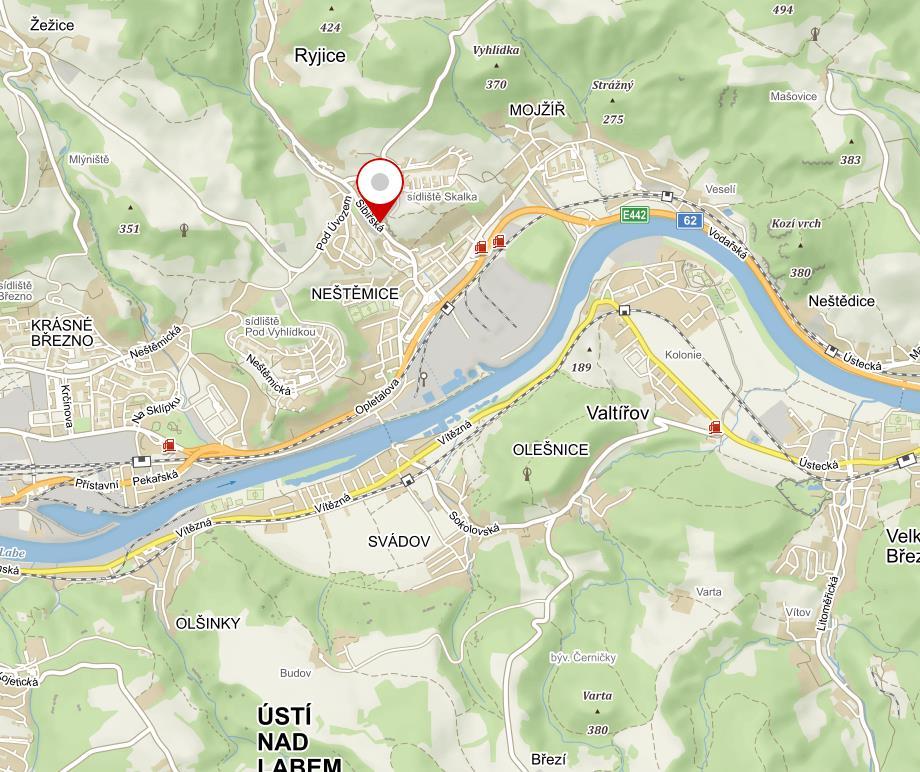Select the gas station icon near Valtířov
Screen dimensions: 920x772
pos(715,427)
